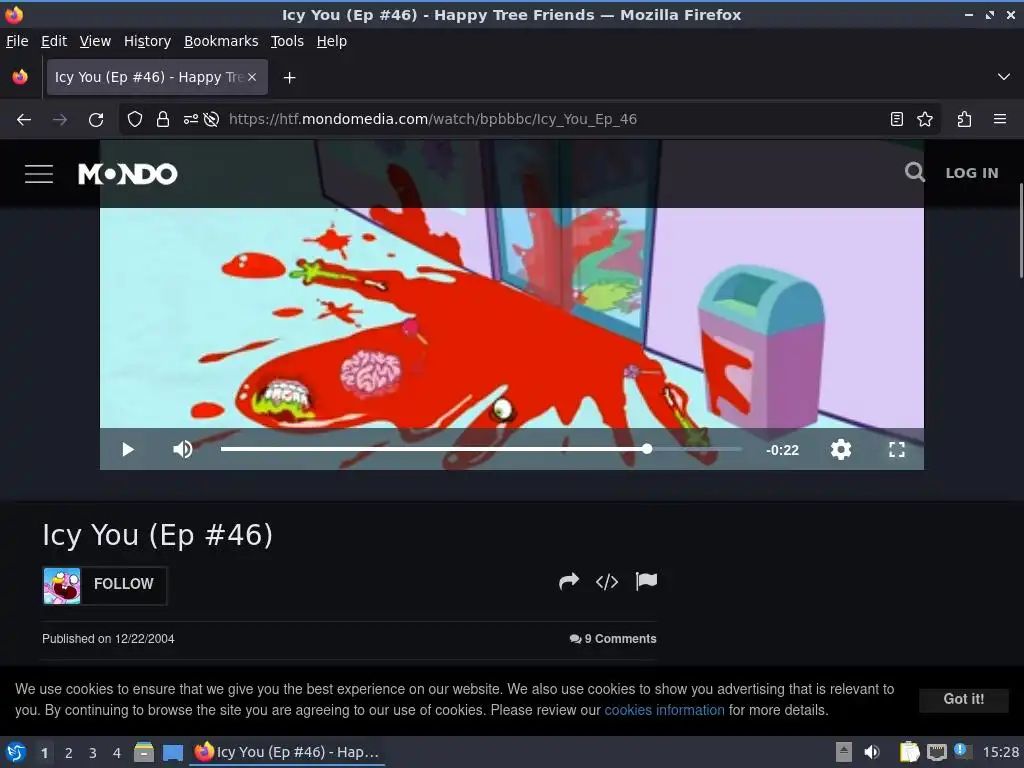Show site security lock information
This screenshot has height=768, width=1024.
coord(163,119)
